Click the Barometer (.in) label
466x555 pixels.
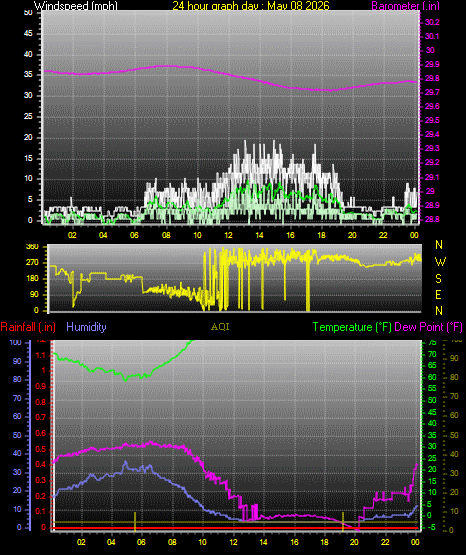405,5
